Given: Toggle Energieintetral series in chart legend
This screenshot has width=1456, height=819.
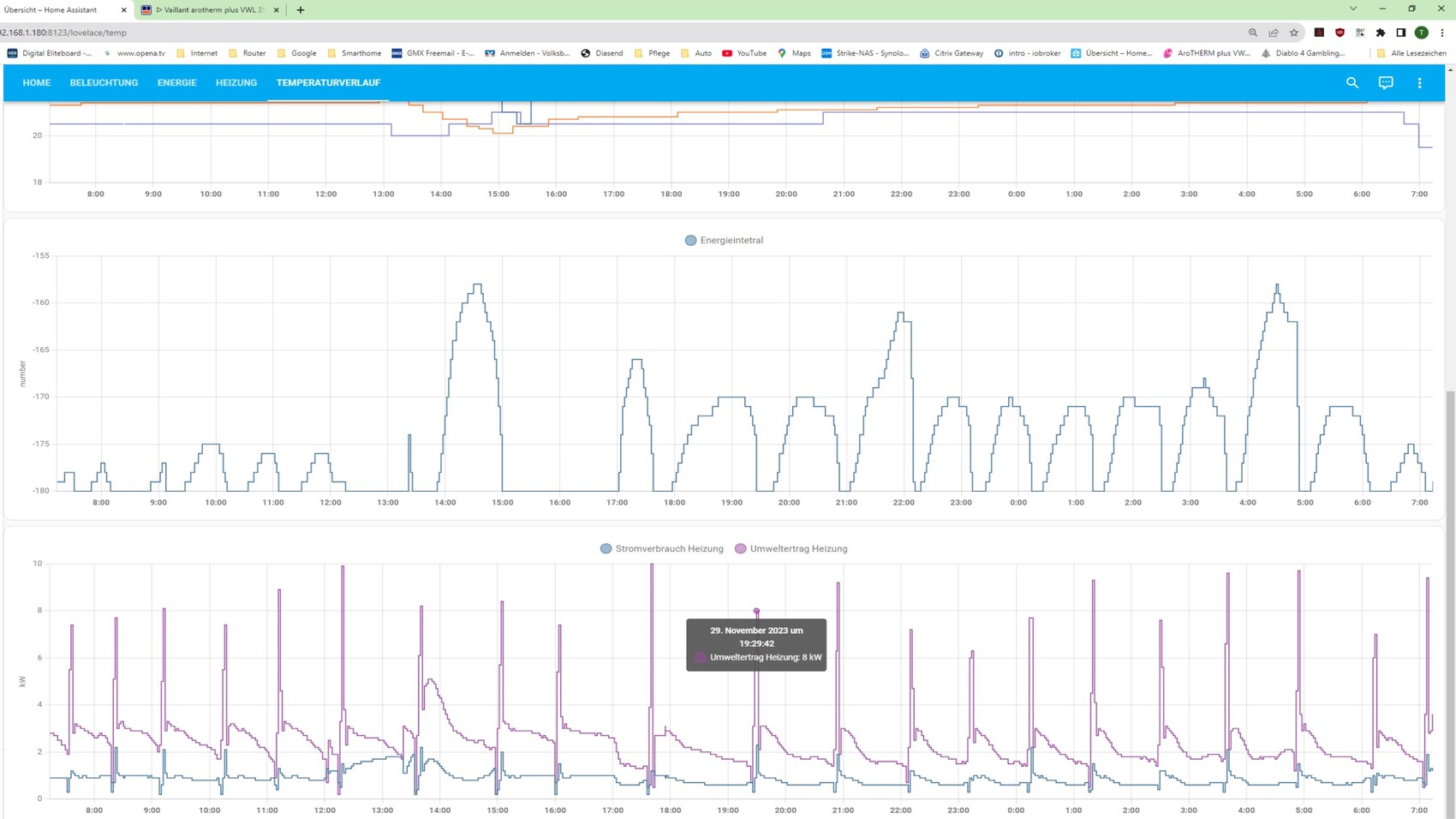Looking at the screenshot, I should tap(724, 241).
